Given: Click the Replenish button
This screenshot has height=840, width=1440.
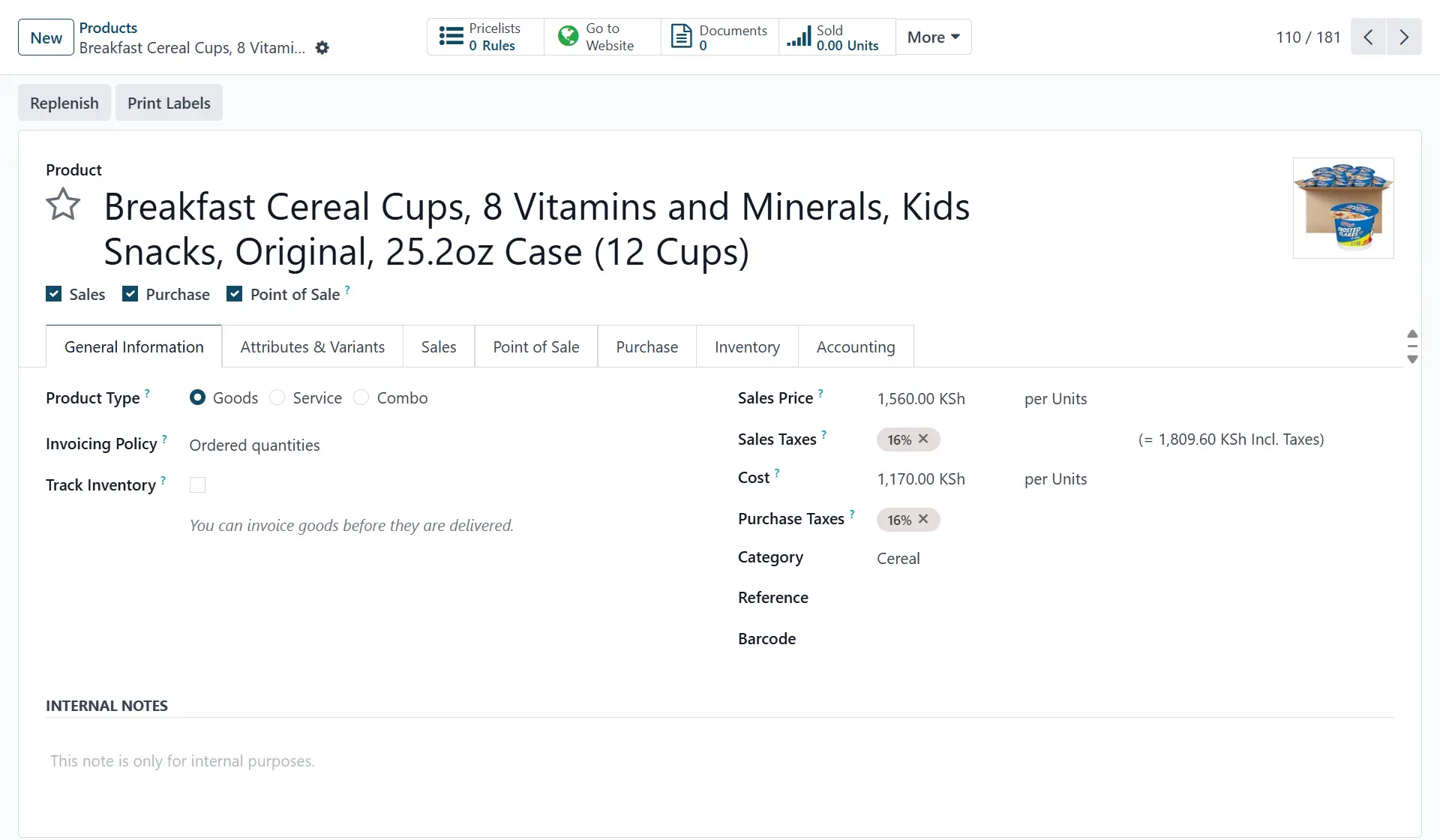Looking at the screenshot, I should (64, 103).
